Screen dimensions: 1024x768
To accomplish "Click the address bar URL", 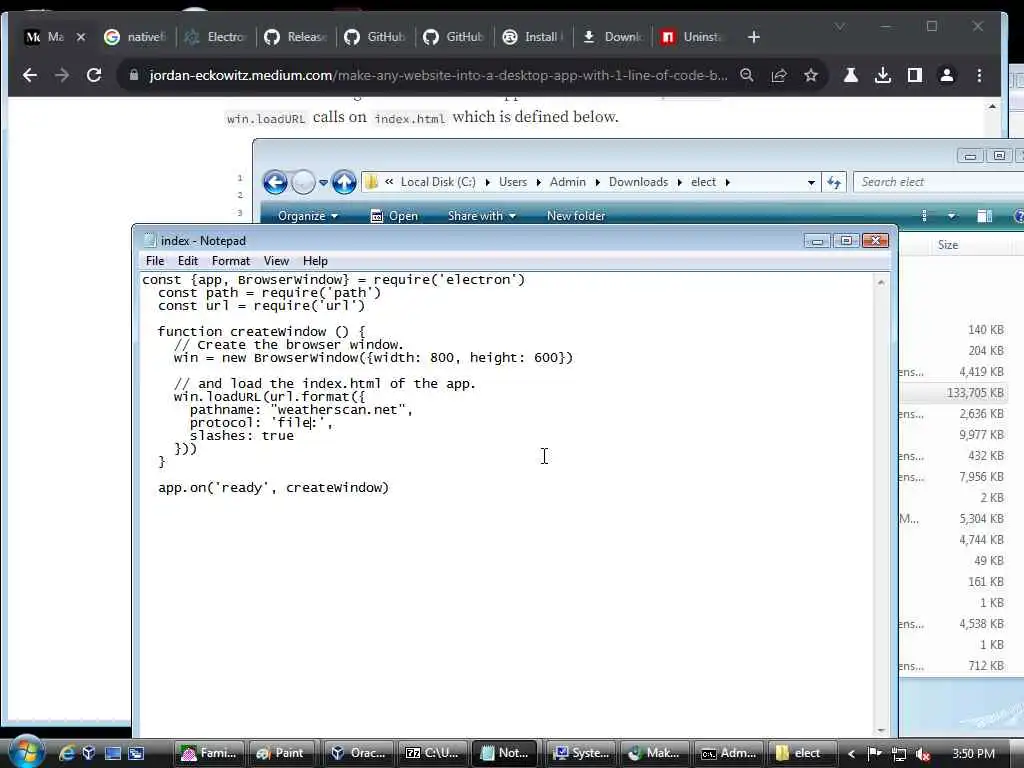I will point(438,75).
